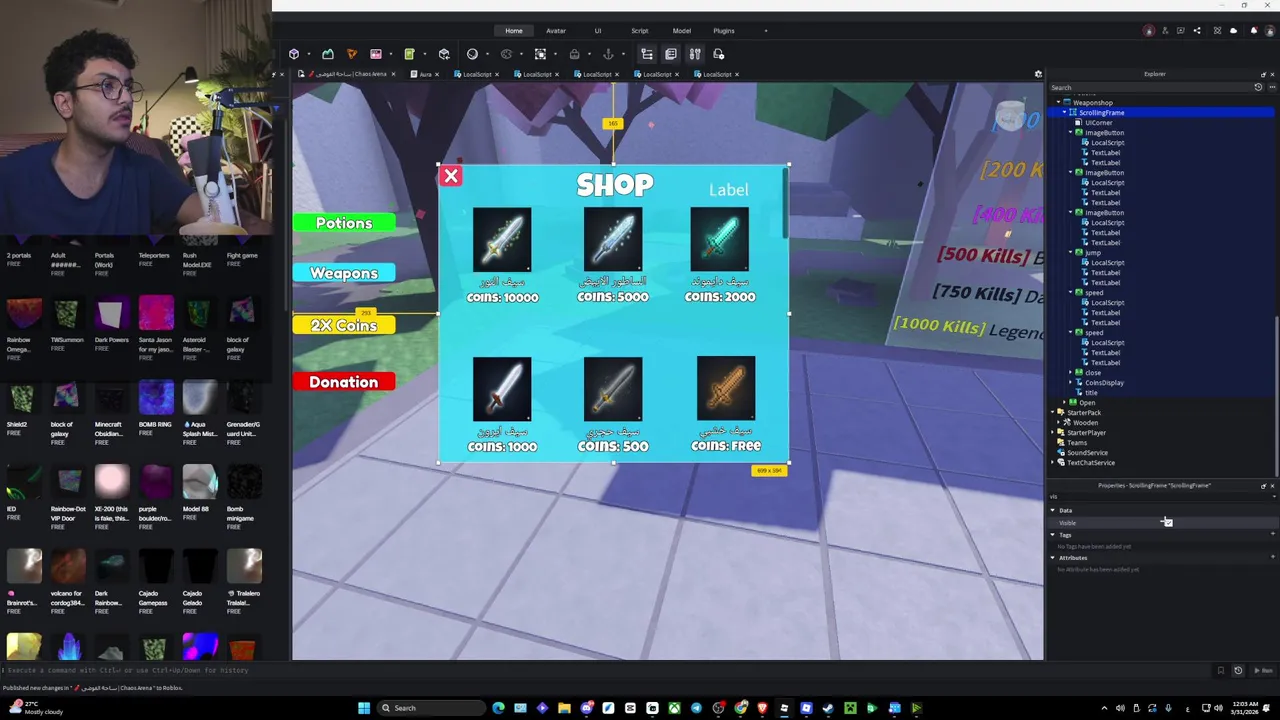Expand the StarterPlayer node arrow
Viewport: 1280px width, 720px height.
(1053, 433)
